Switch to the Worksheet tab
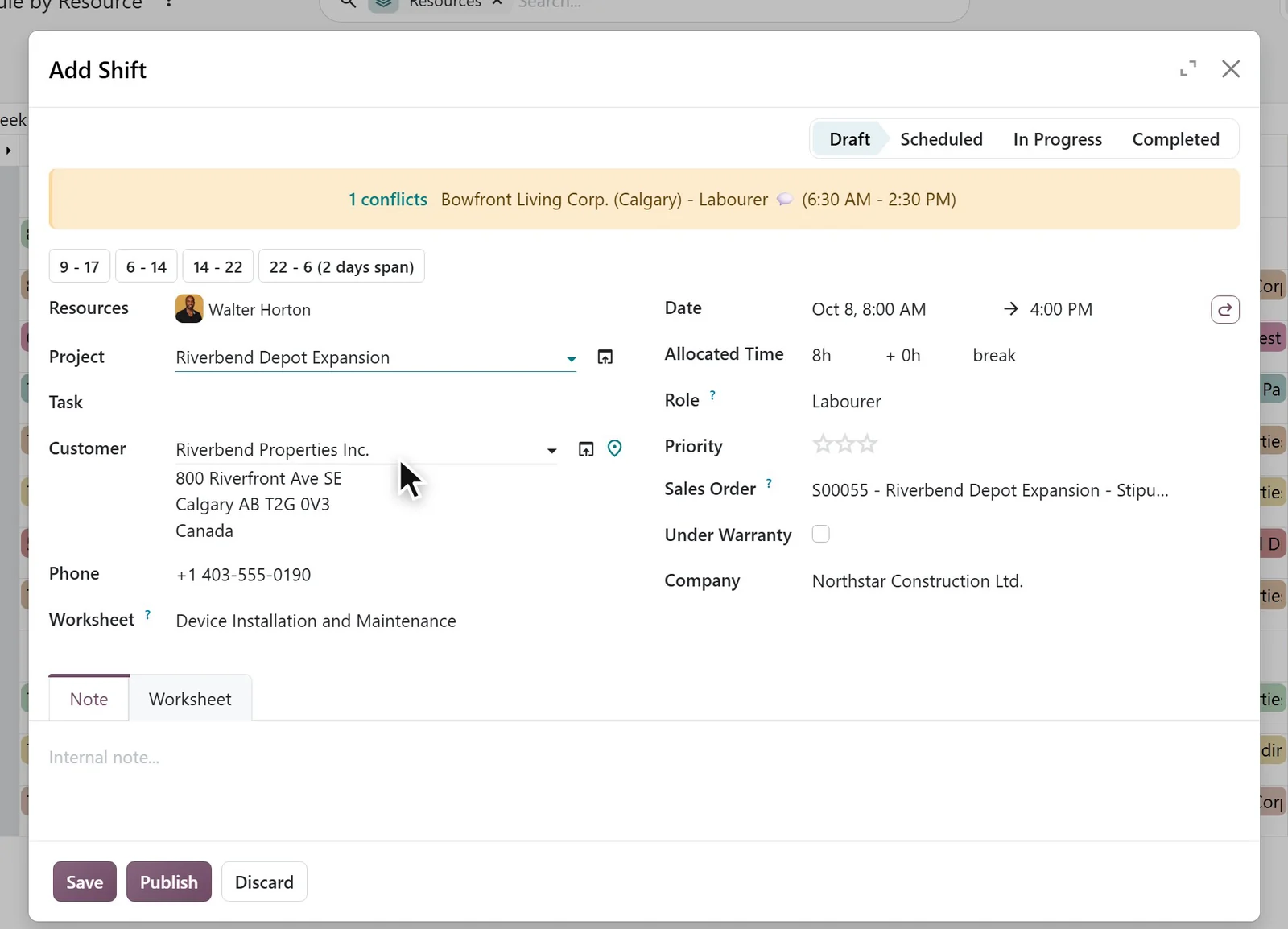This screenshot has height=929, width=1288. pyautogui.click(x=190, y=699)
